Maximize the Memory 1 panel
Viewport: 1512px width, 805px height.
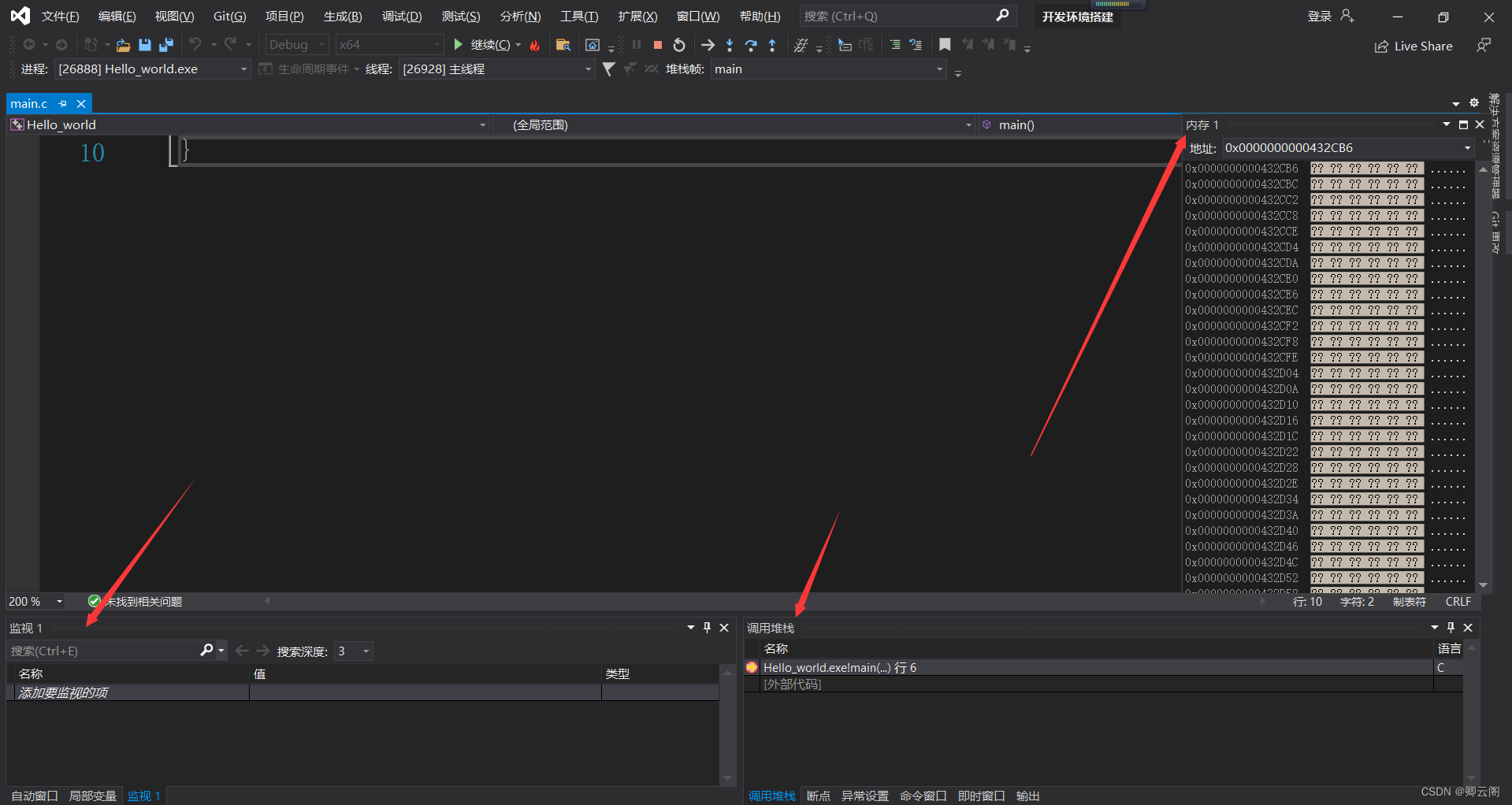[1463, 124]
